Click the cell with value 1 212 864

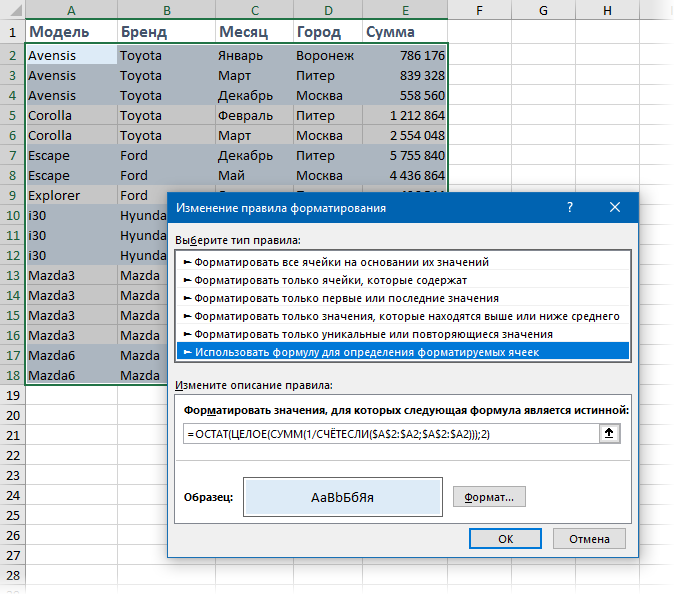click(x=405, y=115)
